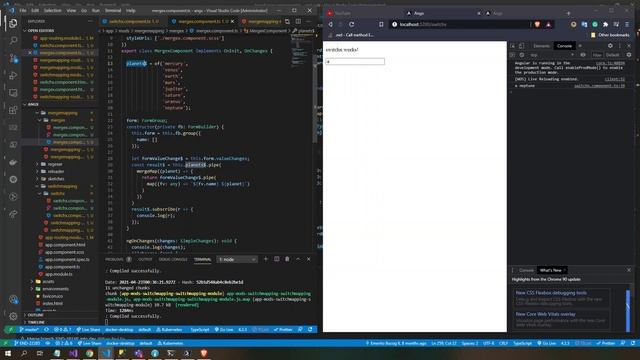Open the Selection menu in VS Code

coord(53,11)
